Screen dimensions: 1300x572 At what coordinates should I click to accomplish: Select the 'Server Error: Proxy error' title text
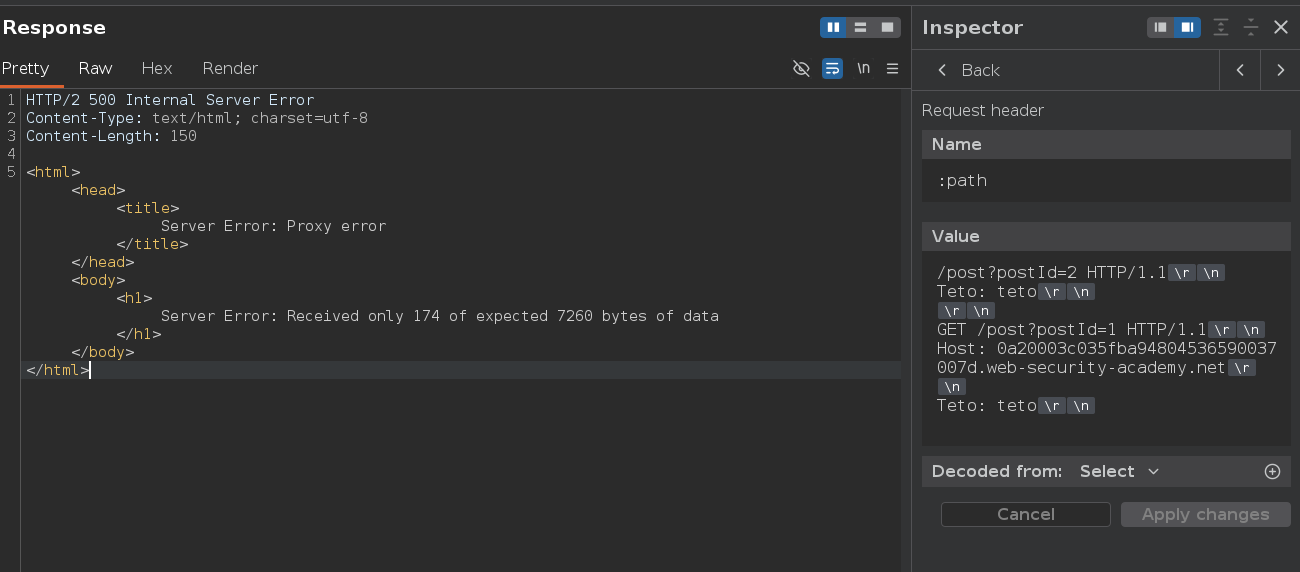tap(273, 226)
